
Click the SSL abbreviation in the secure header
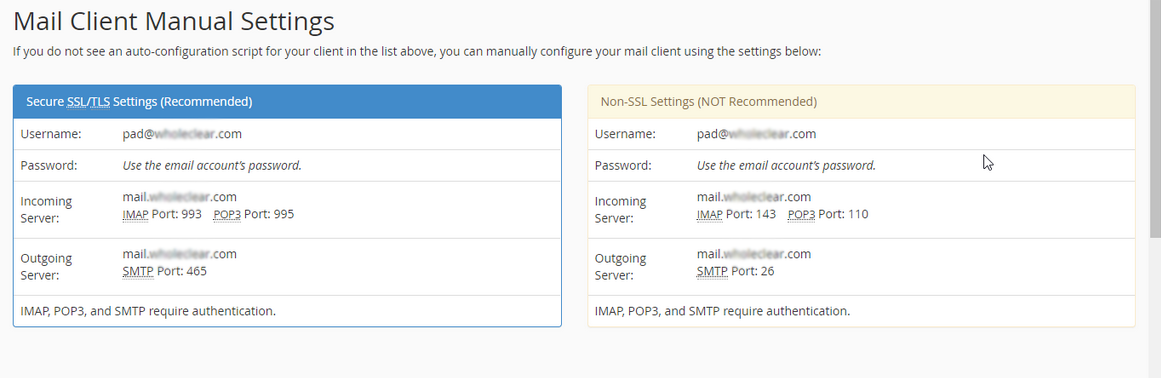coord(76,102)
